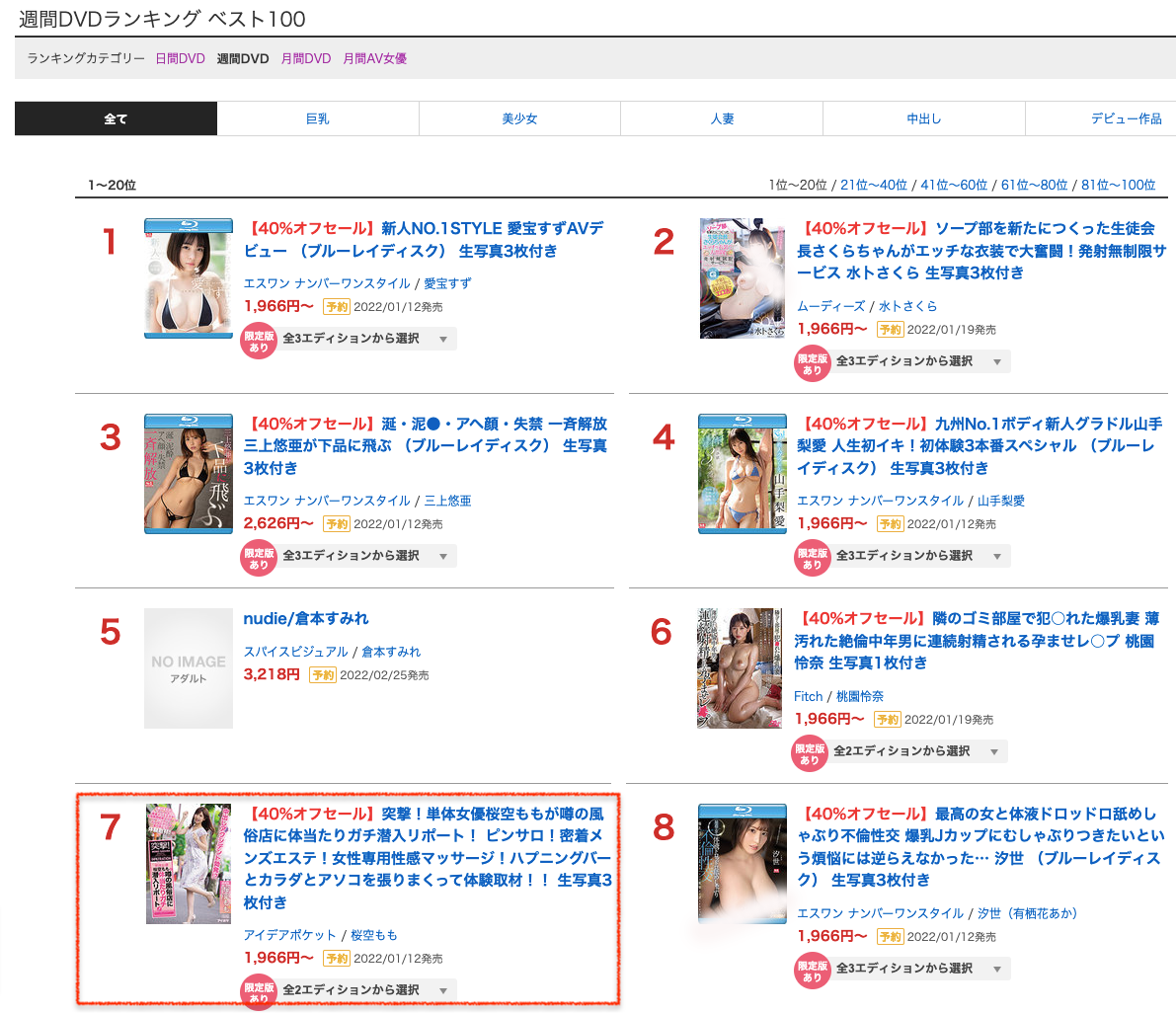The width and height of the screenshot is (1176, 1013).
Task: Open the アイデアポケット maker link
Action: (x=289, y=935)
